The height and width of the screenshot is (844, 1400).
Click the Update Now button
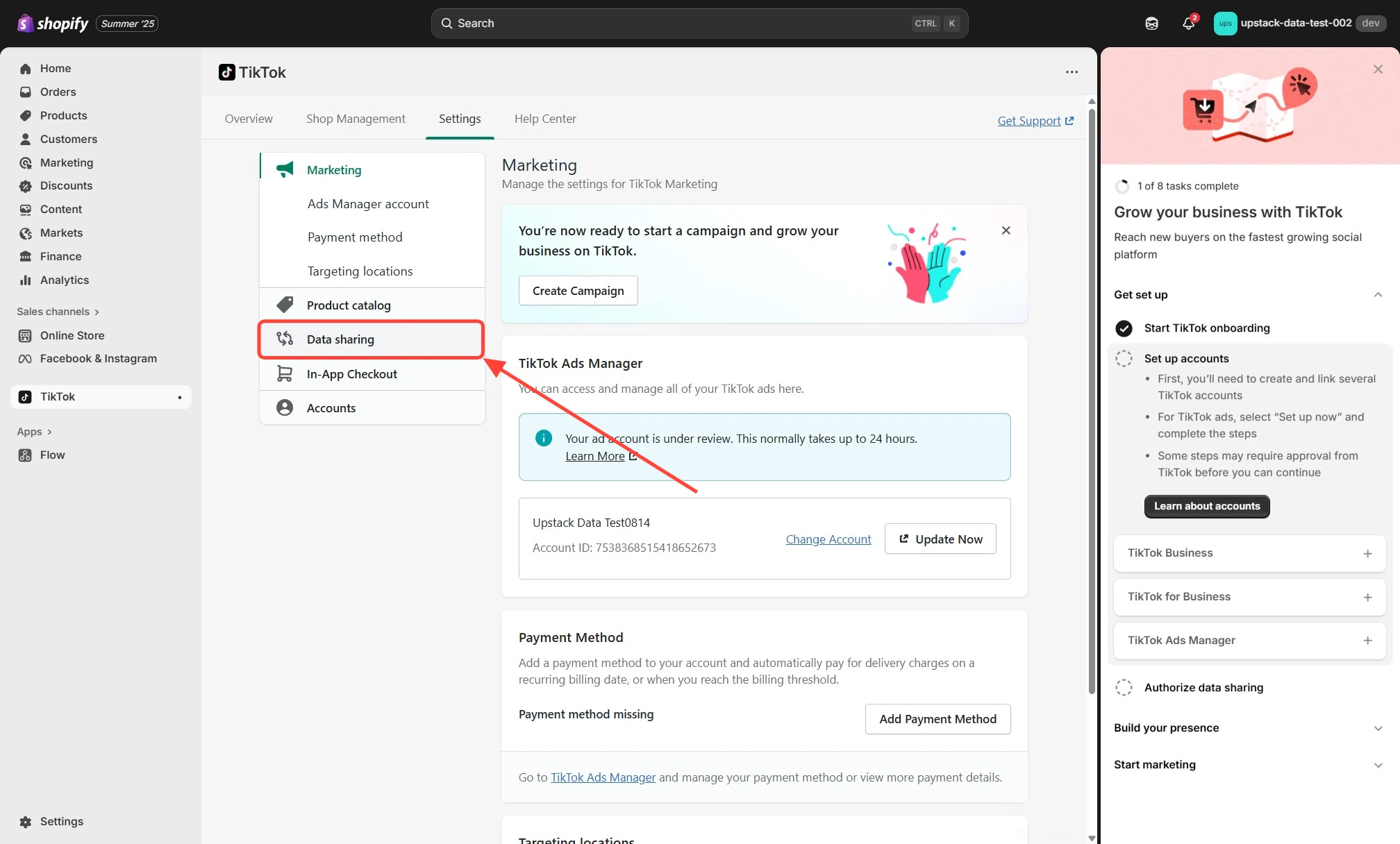(940, 539)
